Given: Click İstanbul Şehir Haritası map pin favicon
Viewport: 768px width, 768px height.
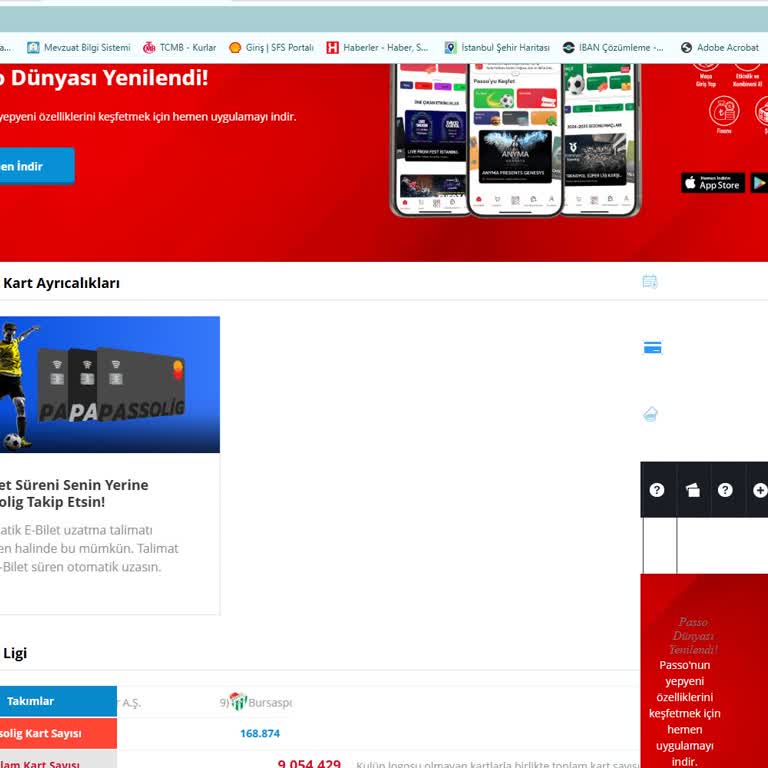Looking at the screenshot, I should point(451,48).
